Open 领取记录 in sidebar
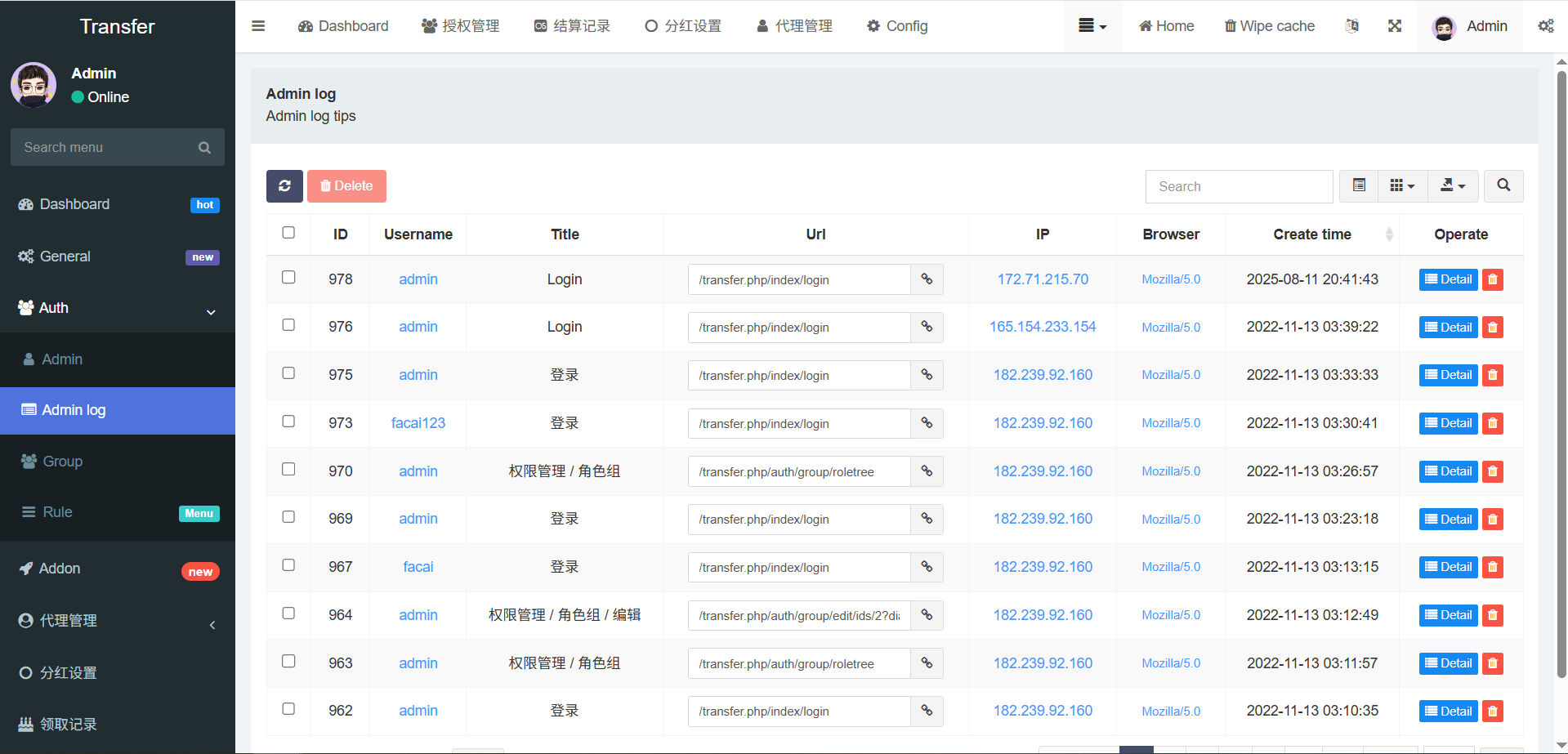Viewport: 1568px width, 754px height. click(118, 725)
